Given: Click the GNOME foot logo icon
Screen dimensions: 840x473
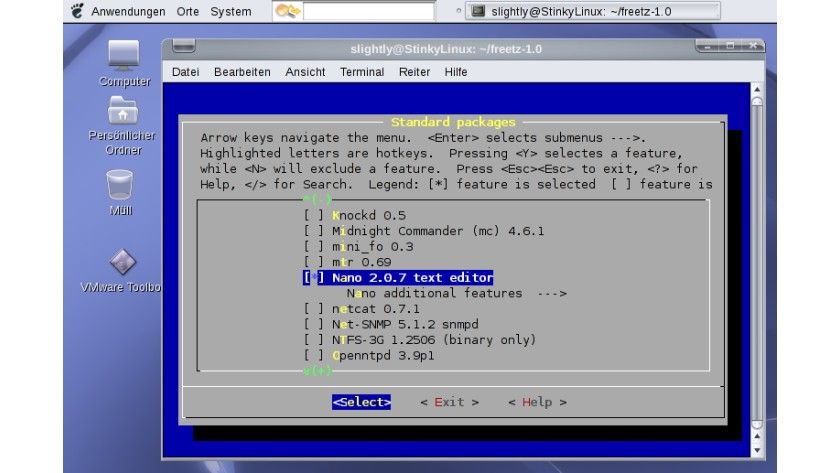Looking at the screenshot, I should coord(78,11).
